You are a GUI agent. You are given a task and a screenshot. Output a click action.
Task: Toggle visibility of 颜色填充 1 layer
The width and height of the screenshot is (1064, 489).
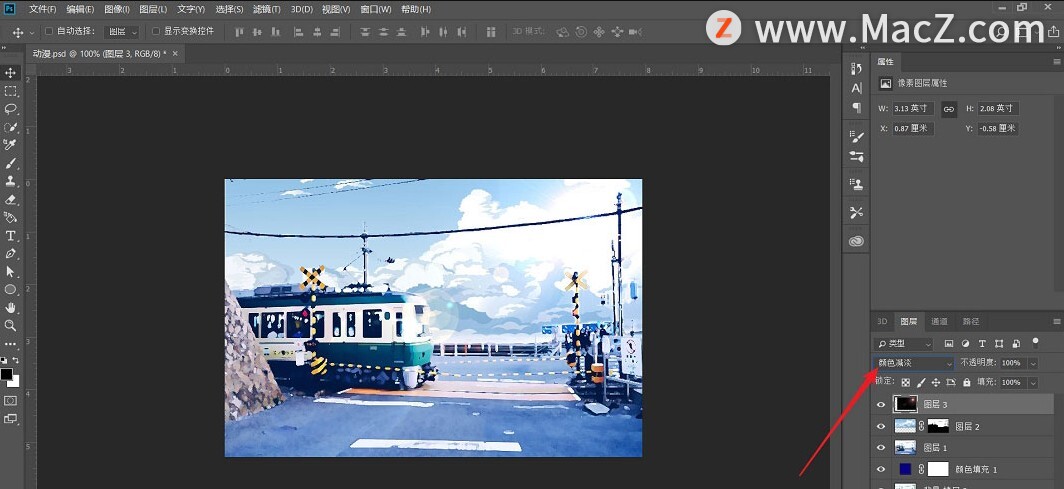point(881,469)
